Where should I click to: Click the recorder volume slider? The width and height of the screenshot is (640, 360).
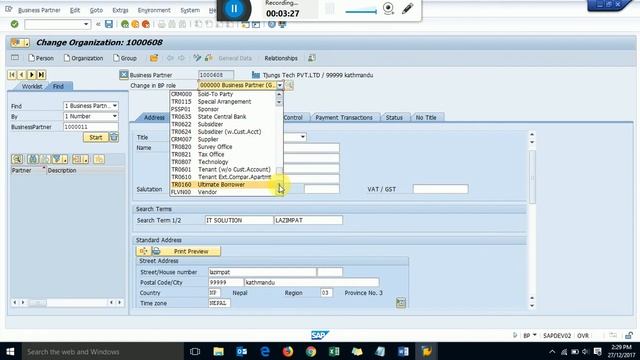(x=361, y=12)
